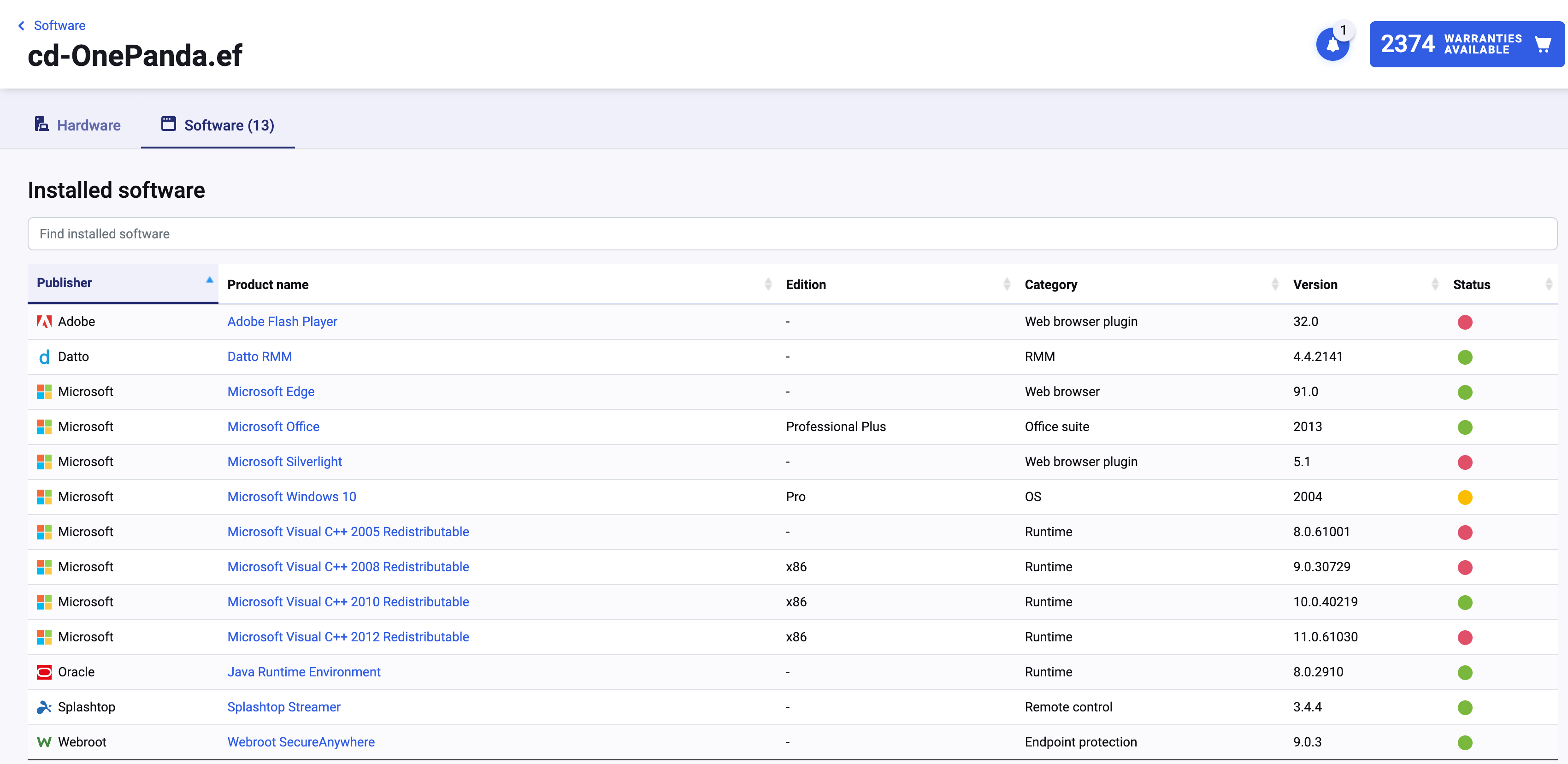Click the 'Pro' edition cell
The image size is (1568, 764).
[796, 497]
